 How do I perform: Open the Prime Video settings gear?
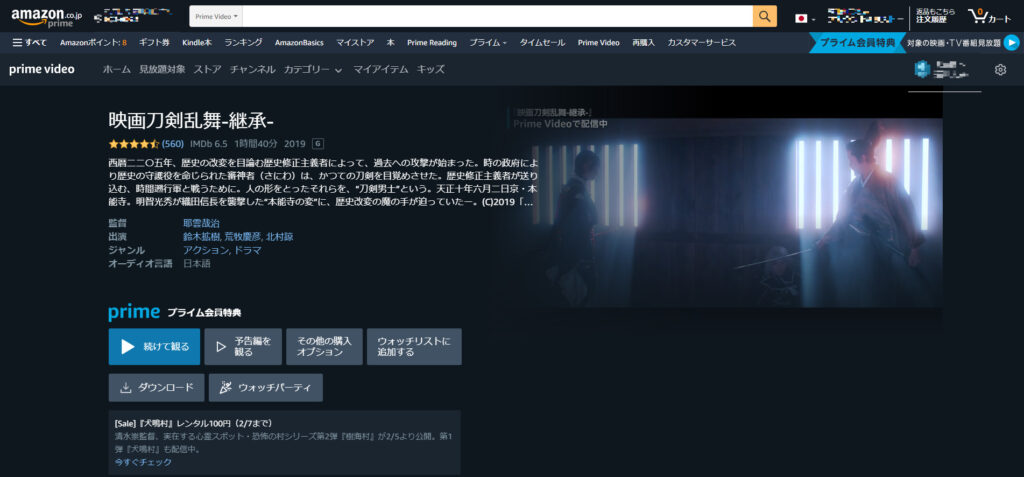(1000, 70)
